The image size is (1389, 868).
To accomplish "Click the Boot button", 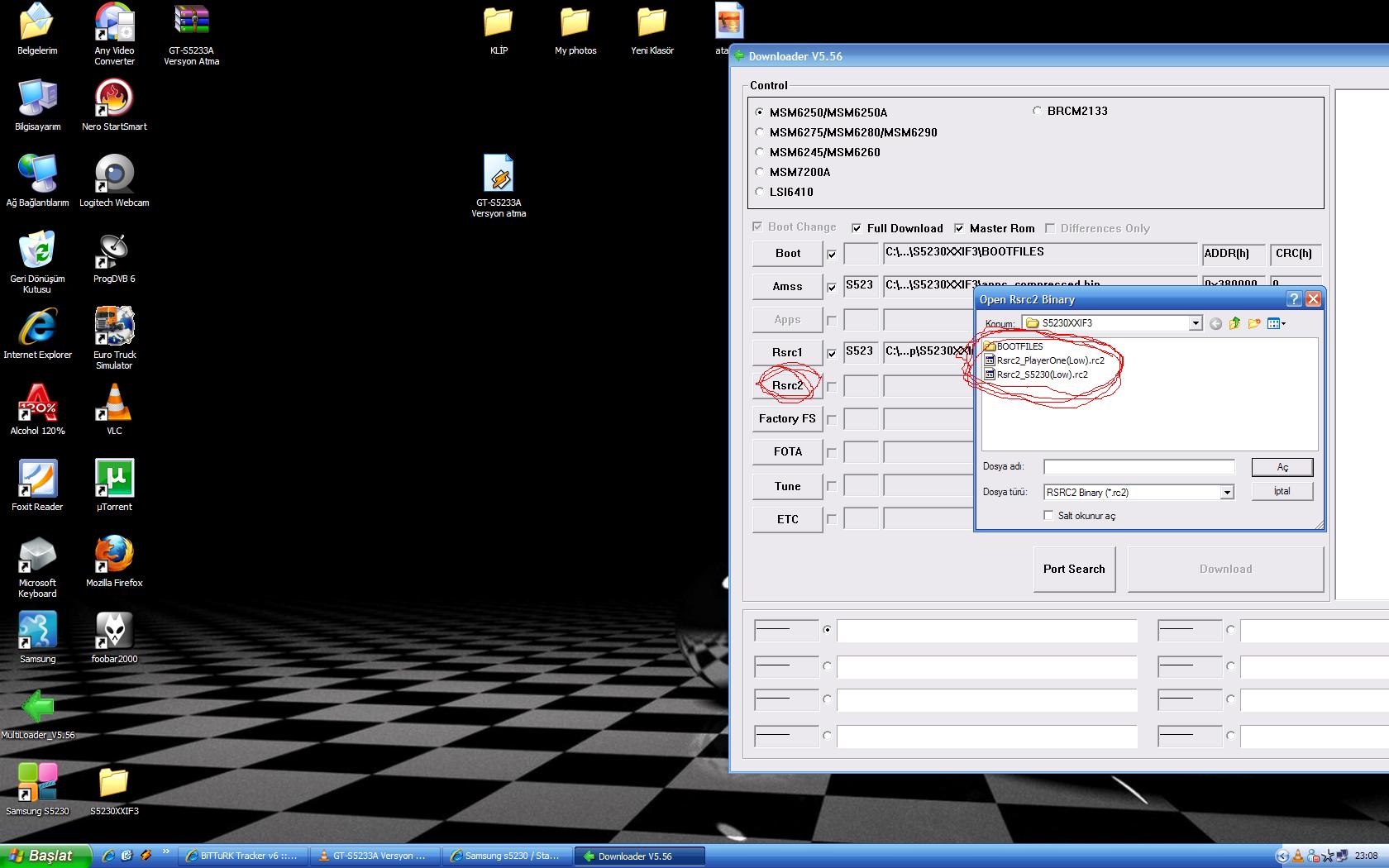I will [787, 254].
